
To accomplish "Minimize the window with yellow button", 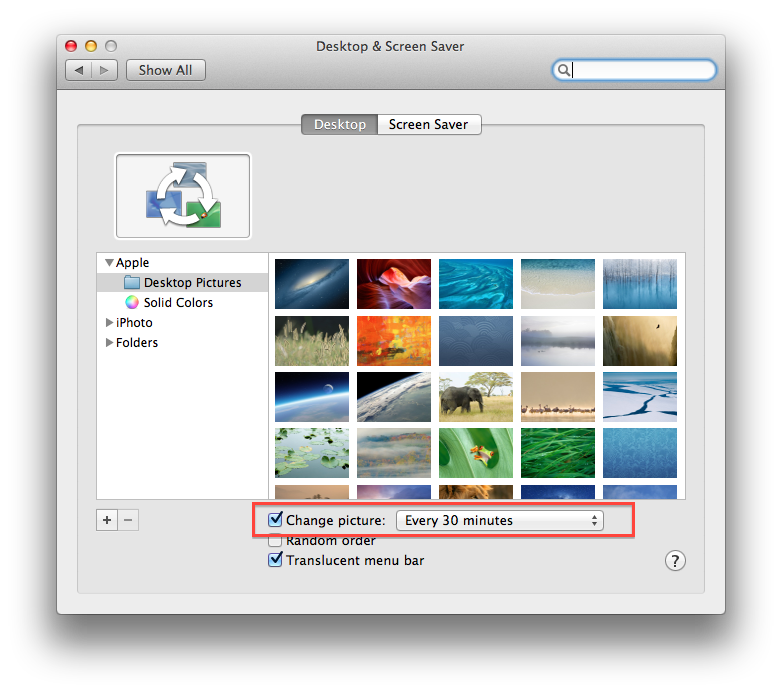I will click(x=91, y=46).
